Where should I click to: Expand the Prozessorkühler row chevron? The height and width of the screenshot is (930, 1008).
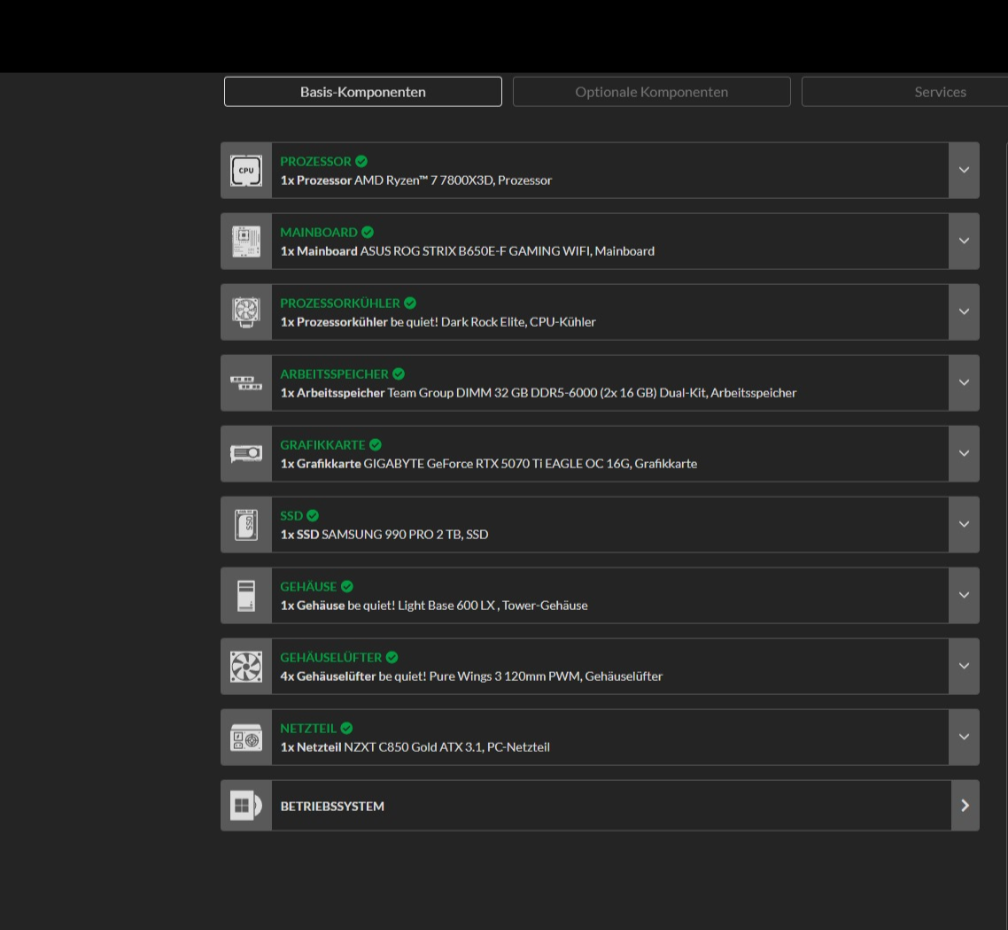pos(964,312)
